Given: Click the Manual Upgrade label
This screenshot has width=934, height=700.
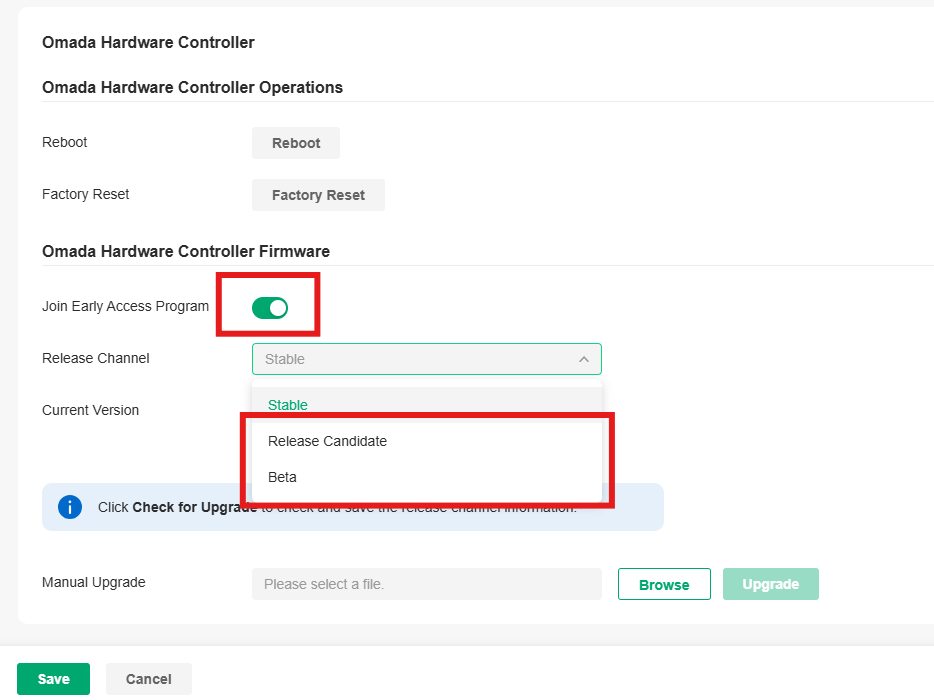Looking at the screenshot, I should click(x=94, y=582).
